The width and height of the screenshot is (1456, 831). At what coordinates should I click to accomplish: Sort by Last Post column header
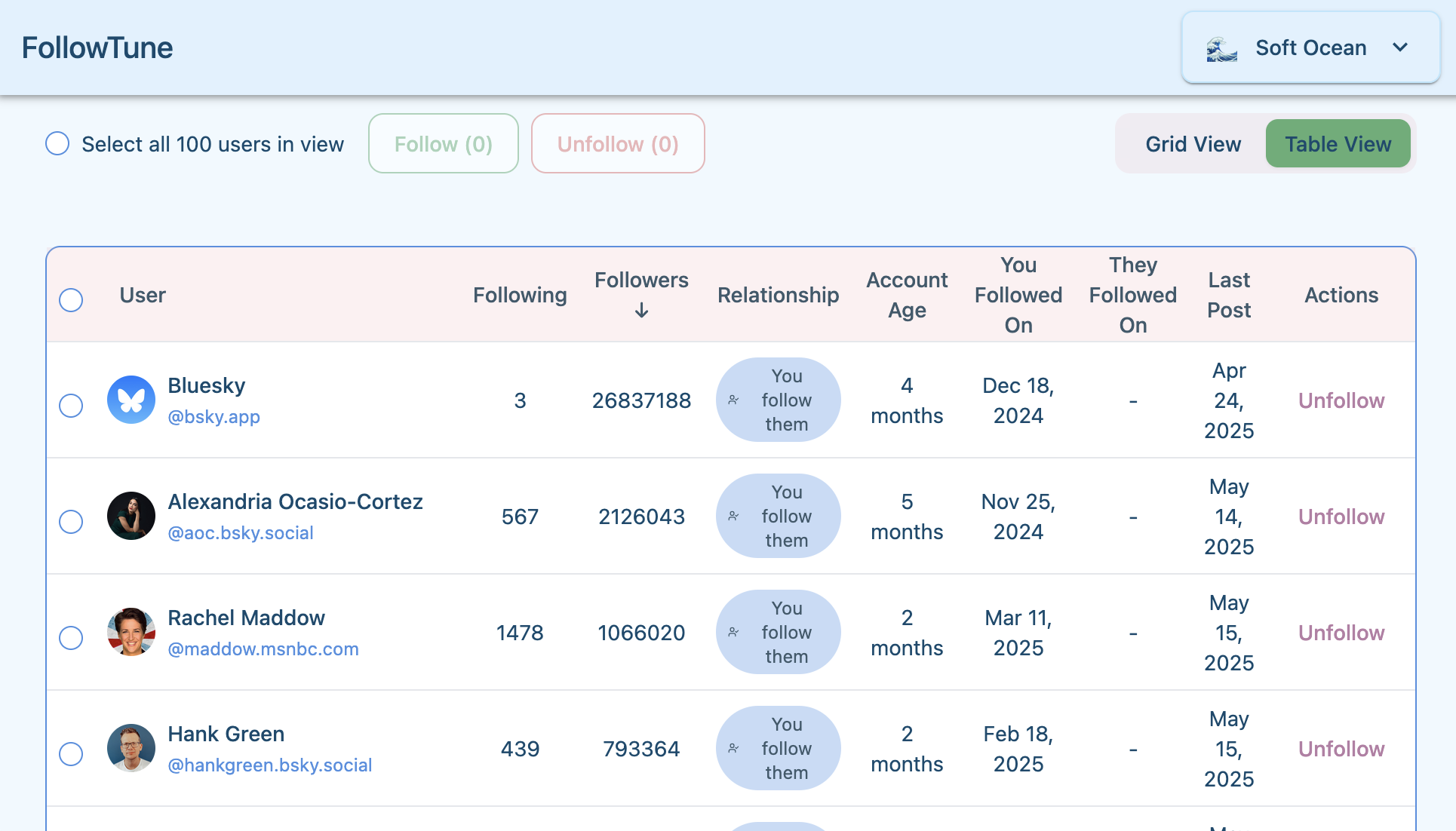[1229, 295]
